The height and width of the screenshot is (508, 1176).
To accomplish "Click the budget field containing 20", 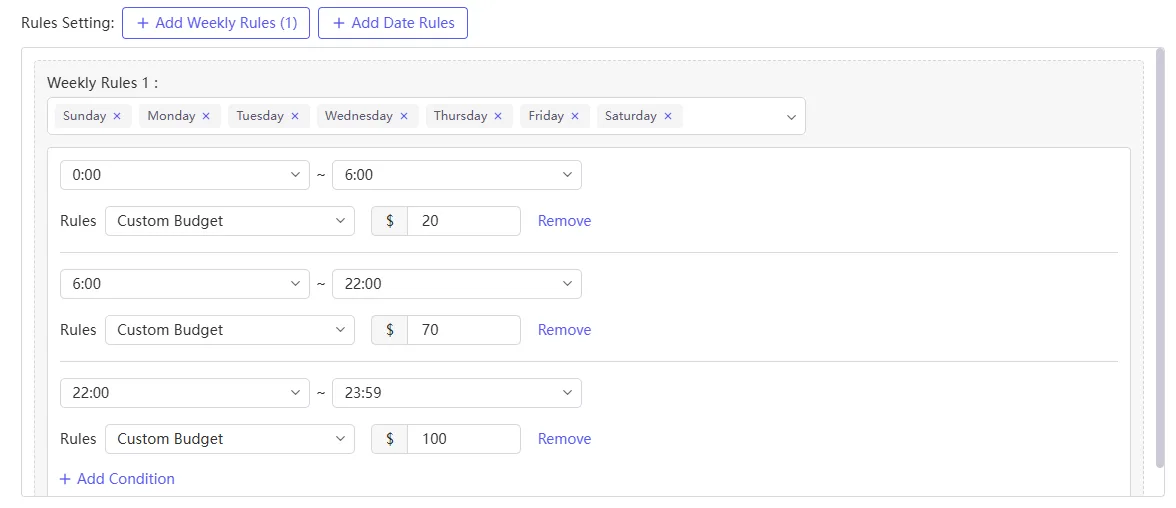I will pyautogui.click(x=464, y=221).
